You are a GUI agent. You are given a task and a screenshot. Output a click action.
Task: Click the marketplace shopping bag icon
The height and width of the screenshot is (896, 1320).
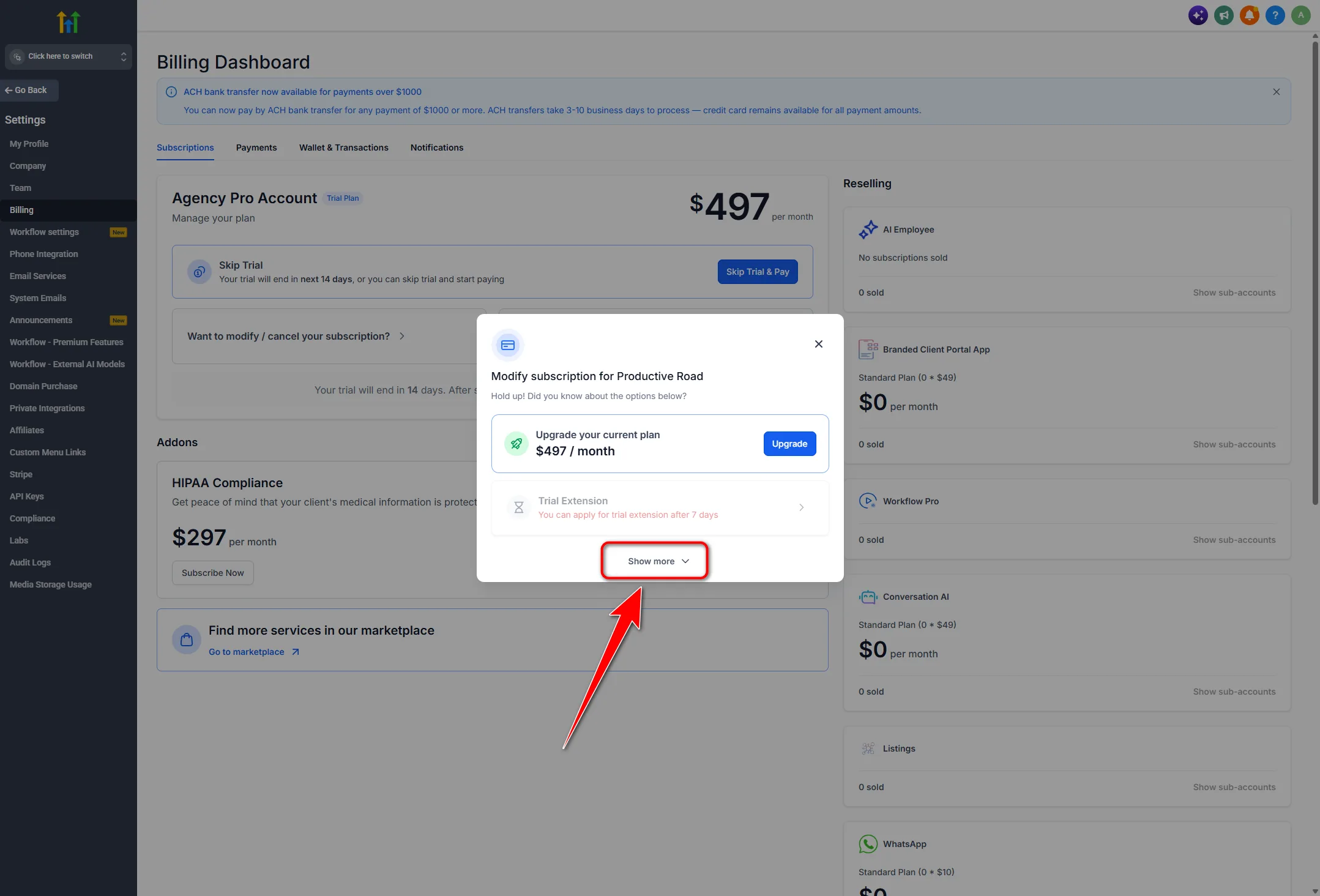(187, 640)
